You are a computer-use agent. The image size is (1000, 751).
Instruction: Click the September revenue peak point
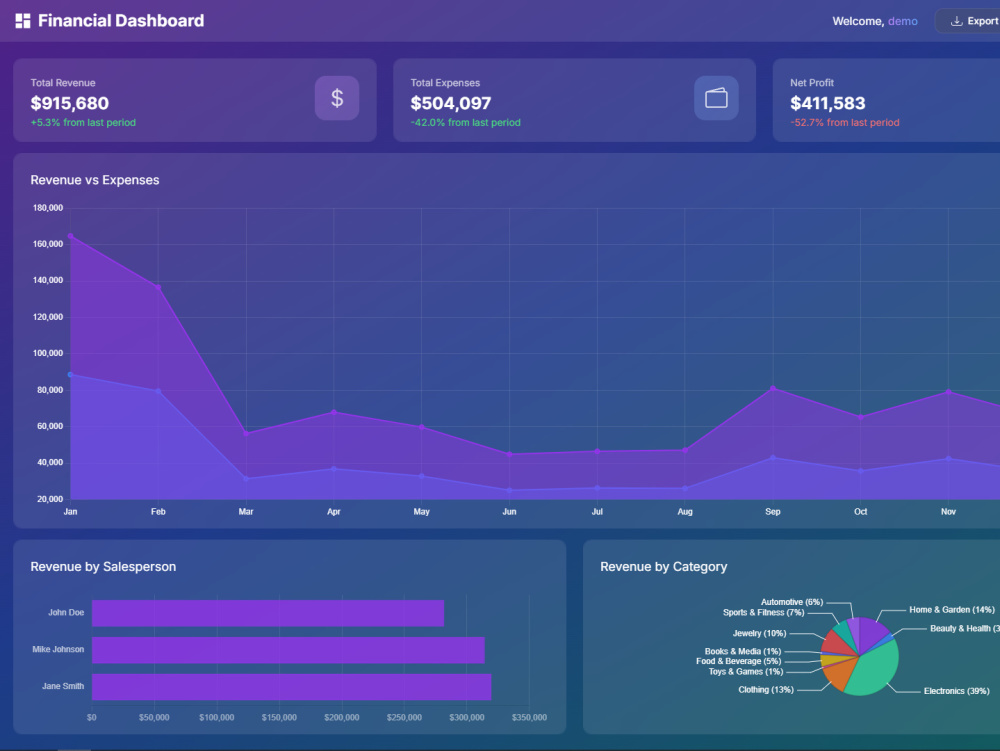pyautogui.click(x=773, y=388)
